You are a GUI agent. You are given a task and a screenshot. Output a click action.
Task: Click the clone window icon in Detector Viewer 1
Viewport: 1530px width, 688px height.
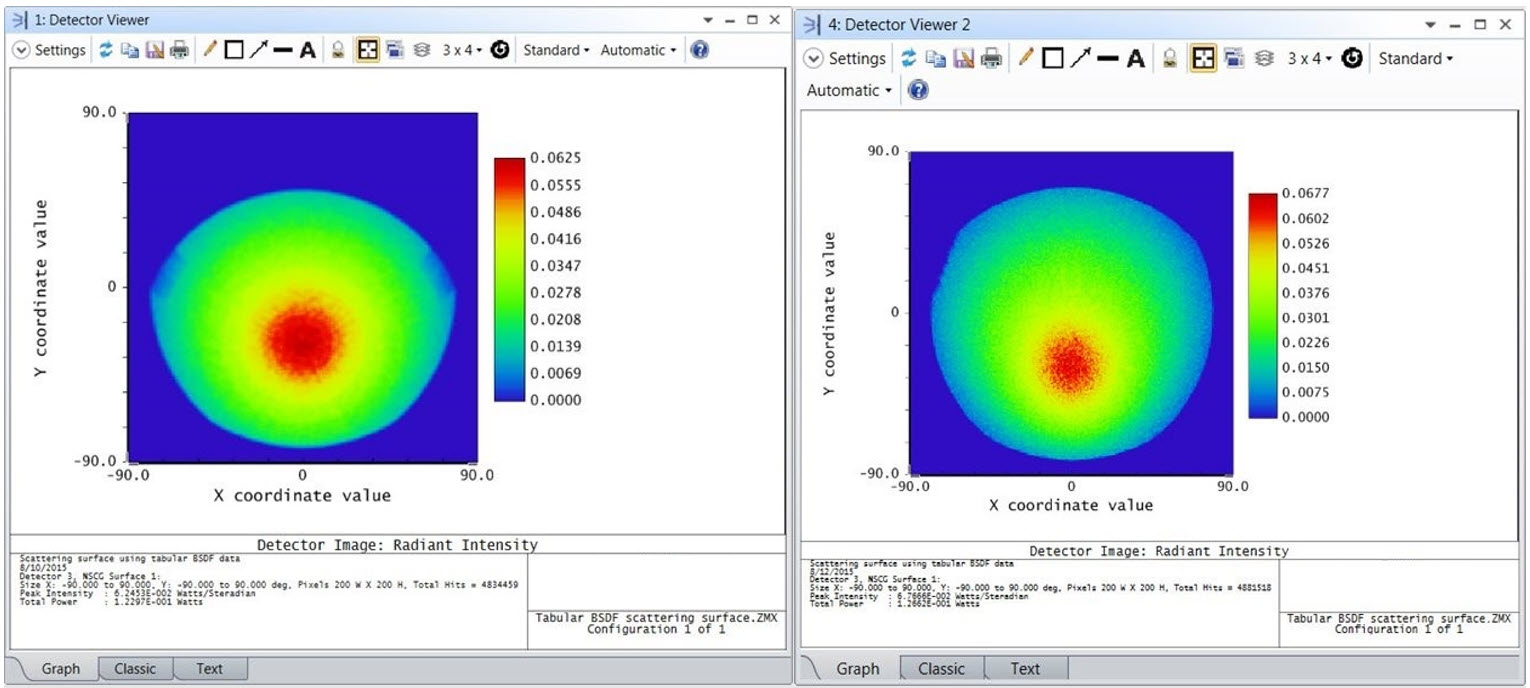click(394, 50)
